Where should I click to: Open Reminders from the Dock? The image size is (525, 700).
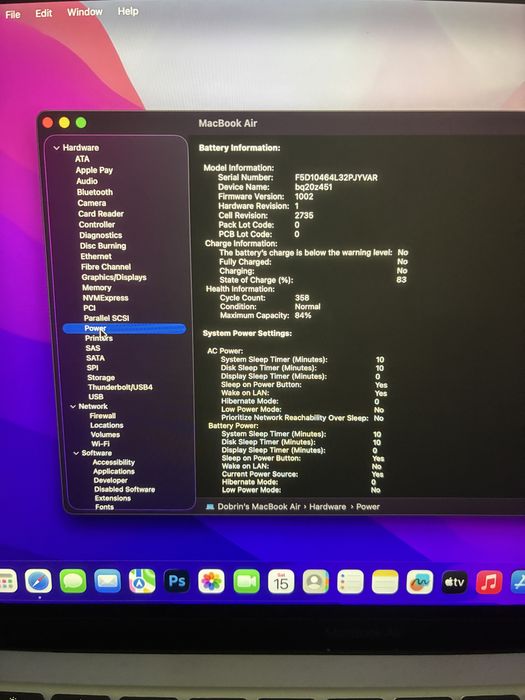click(x=350, y=581)
